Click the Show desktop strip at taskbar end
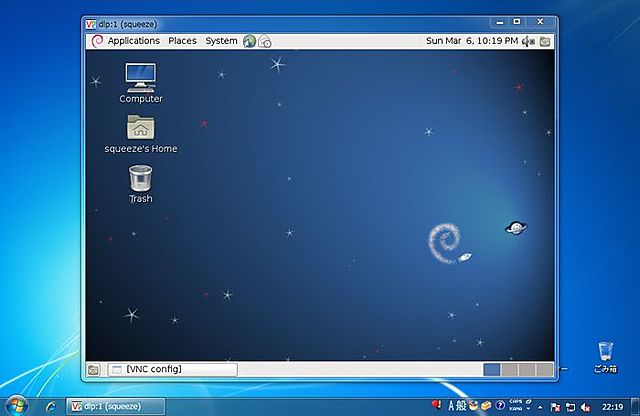The height and width of the screenshot is (416, 640). point(635,406)
